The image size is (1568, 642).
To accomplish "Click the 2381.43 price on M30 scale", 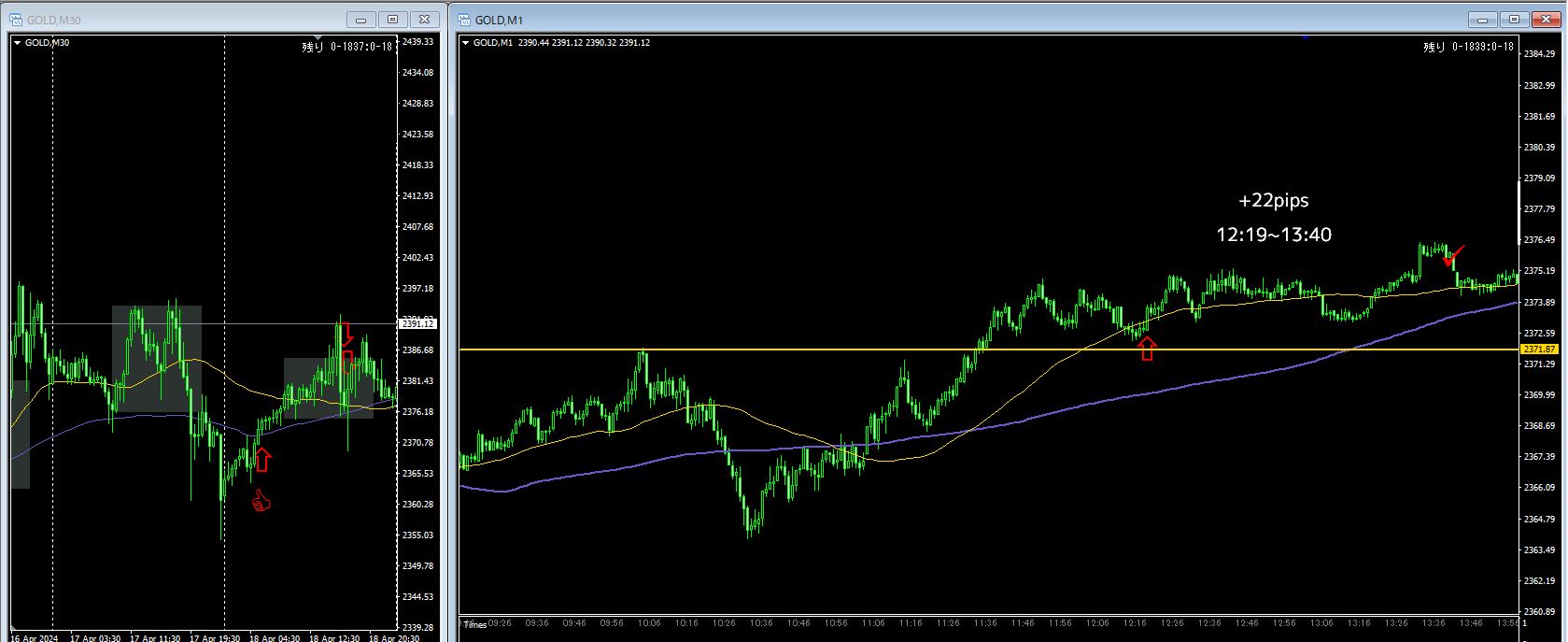I will tap(417, 381).
